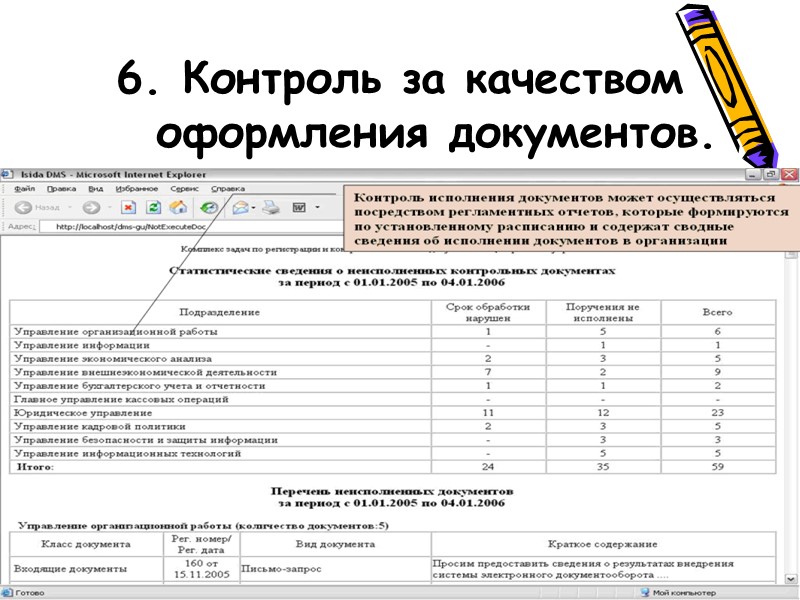Click the Internet Explorer title bar icon

tap(7, 174)
